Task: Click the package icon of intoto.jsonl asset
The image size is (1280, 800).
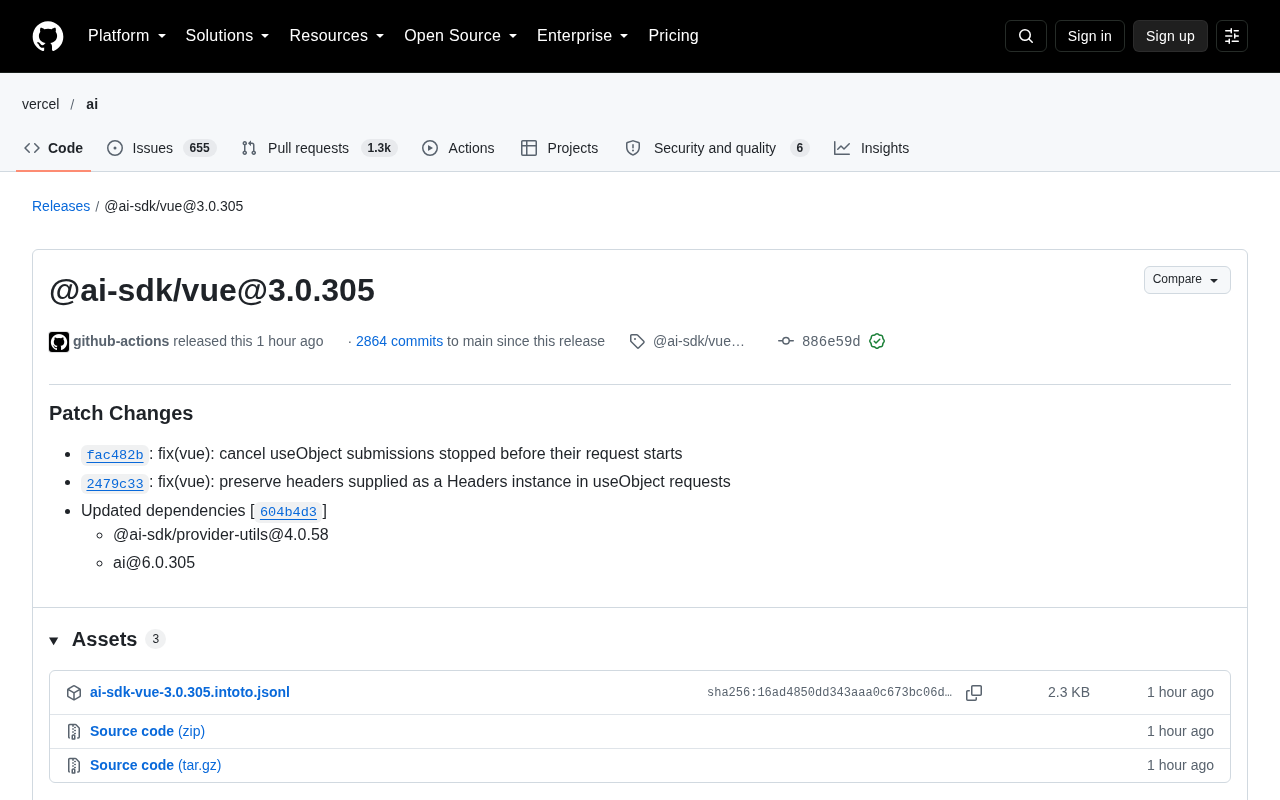Action: click(x=74, y=693)
